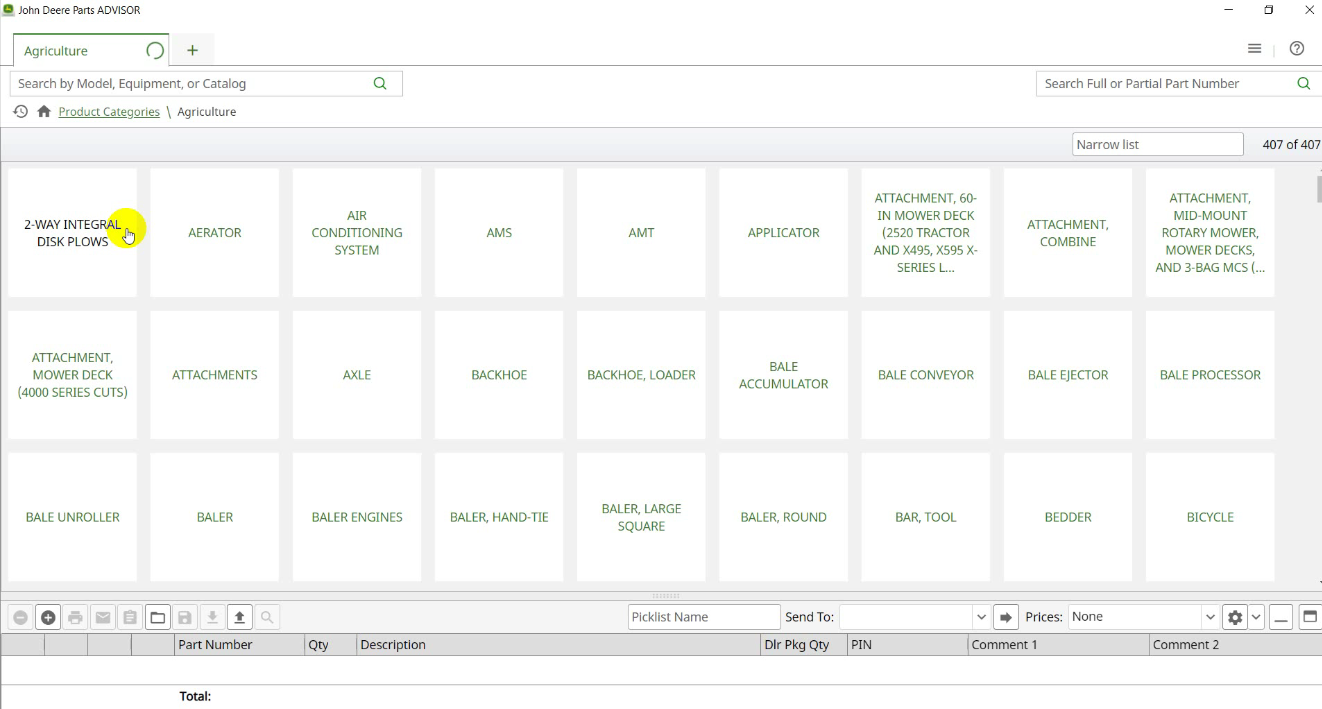This screenshot has height=709, width=1322.
Task: Open the BAR, TOOL tile
Action: click(926, 517)
